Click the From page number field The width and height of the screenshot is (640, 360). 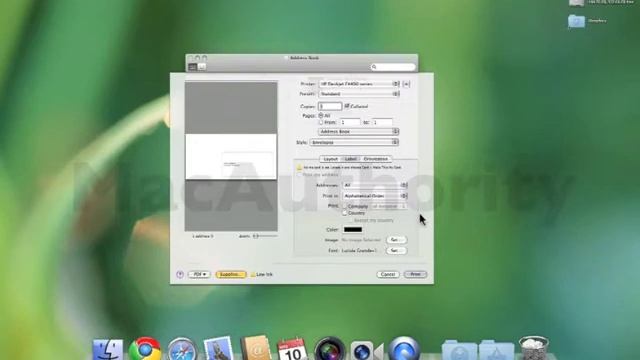tap(350, 122)
